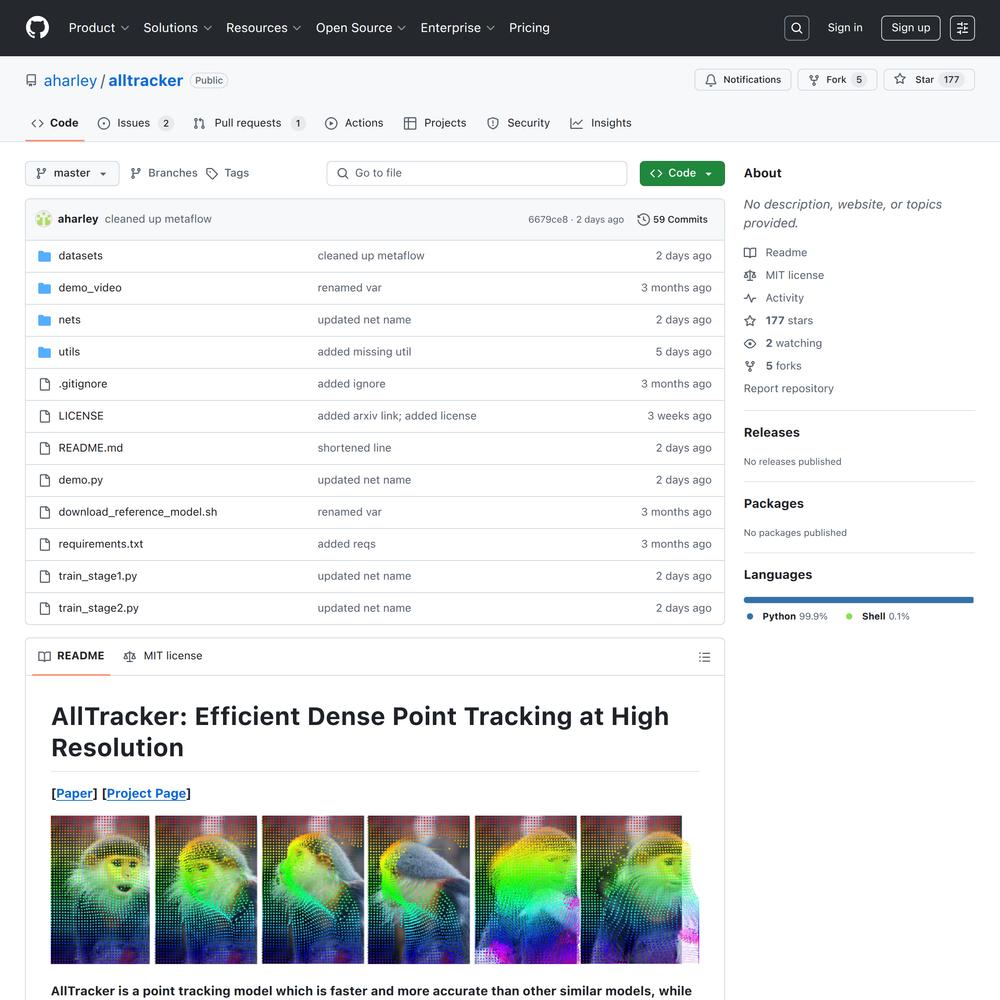Expand the Enterprise menu
This screenshot has height=1000, width=1000.
coord(457,27)
